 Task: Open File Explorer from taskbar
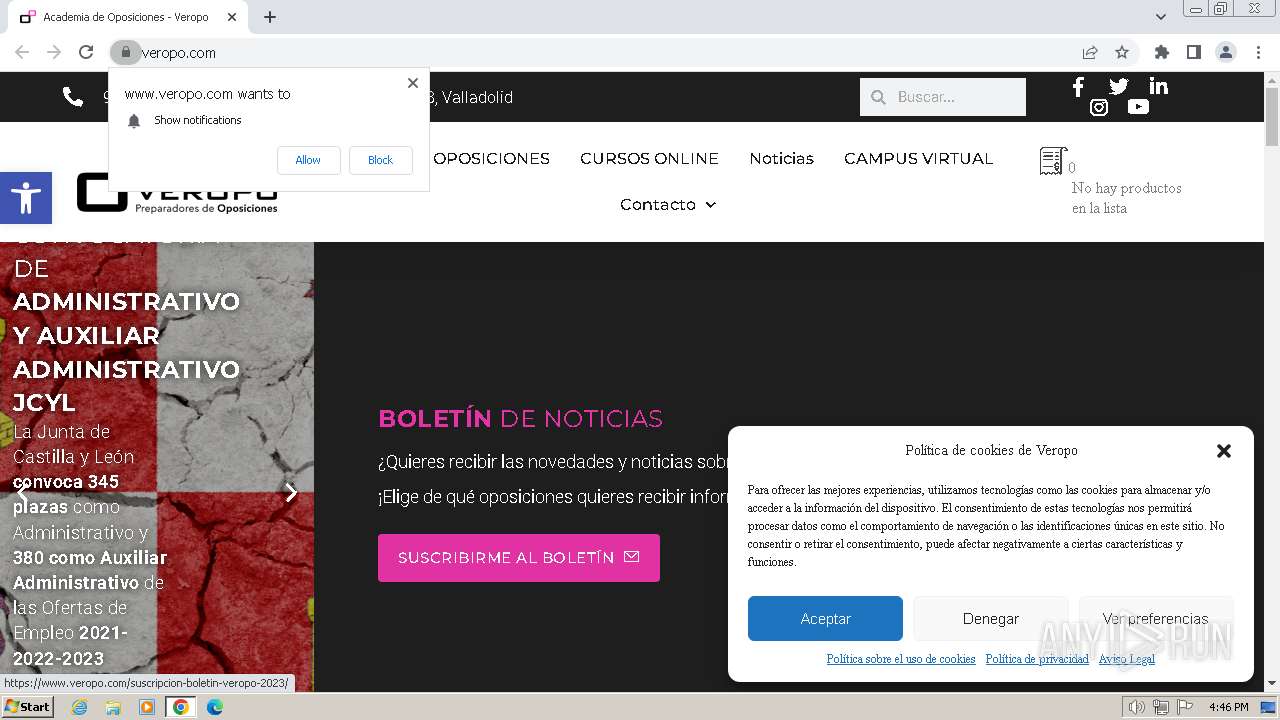[x=113, y=707]
